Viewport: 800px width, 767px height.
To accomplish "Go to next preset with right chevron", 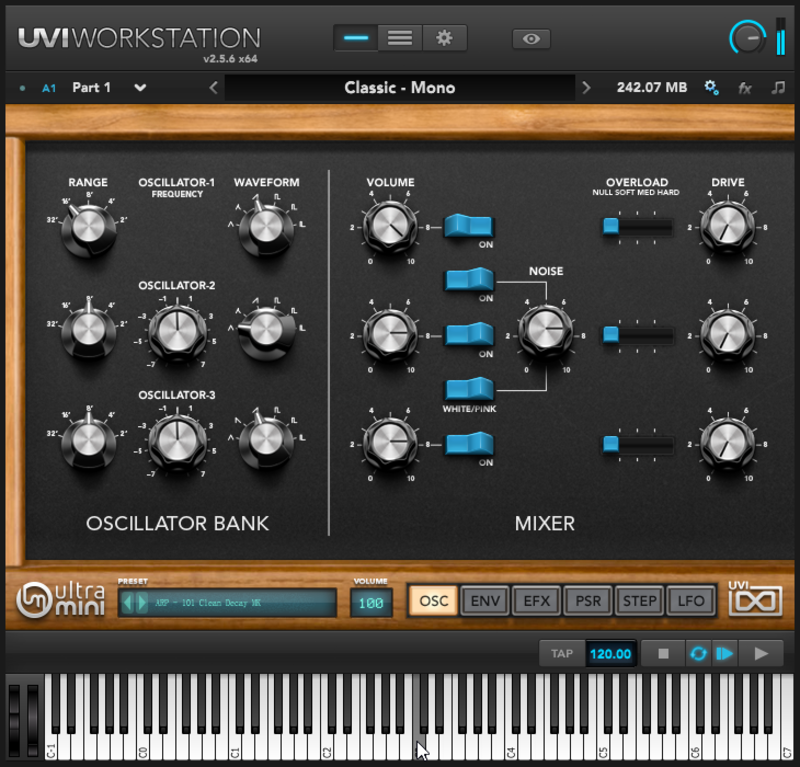I will tap(586, 88).
